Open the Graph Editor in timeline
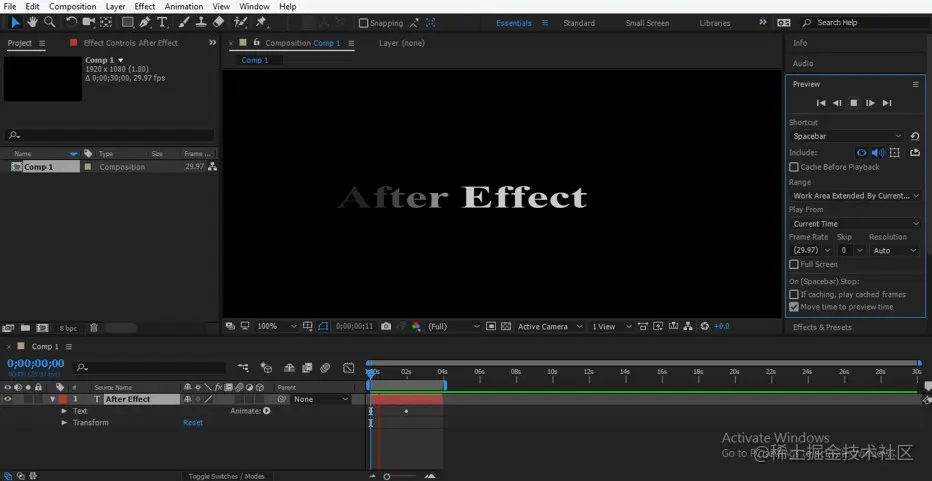Viewport: 932px width, 481px height. 348,368
